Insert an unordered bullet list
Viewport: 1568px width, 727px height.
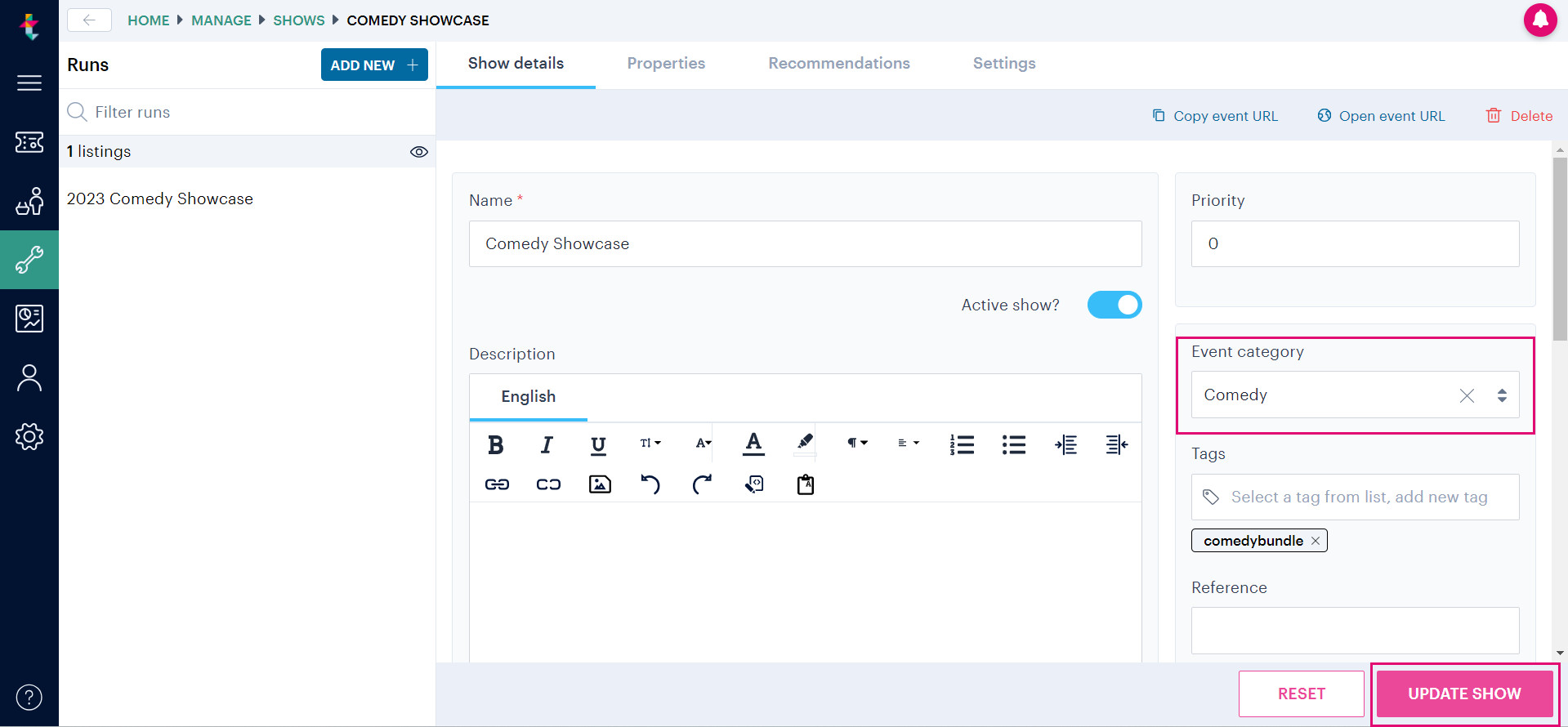pos(1013,444)
